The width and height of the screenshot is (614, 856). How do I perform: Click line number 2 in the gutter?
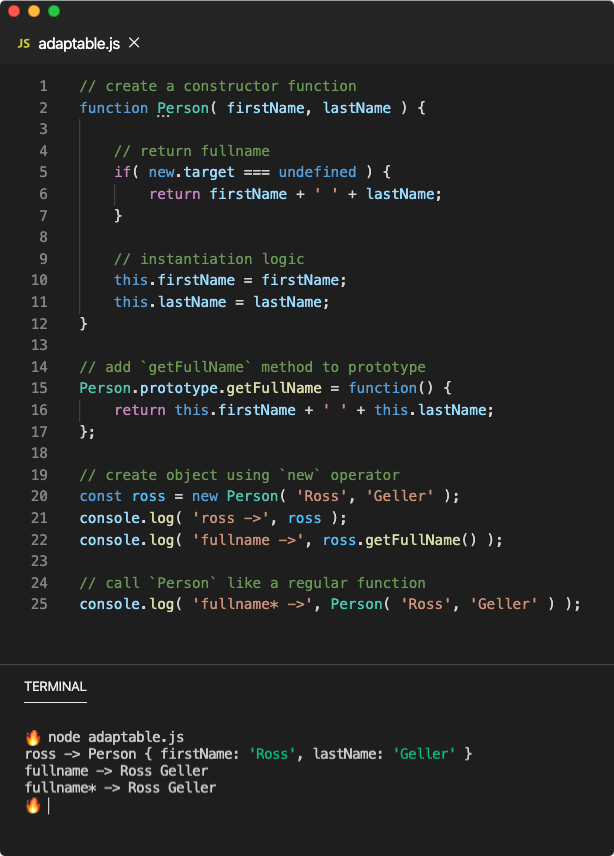(43, 108)
